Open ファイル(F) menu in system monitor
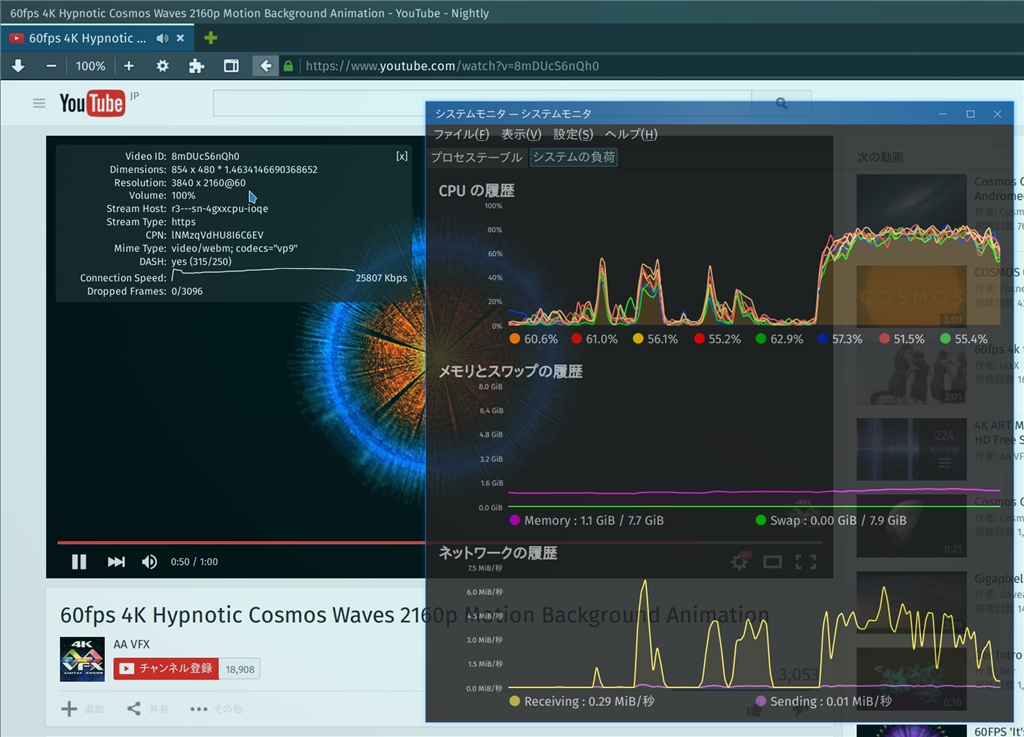The height and width of the screenshot is (737, 1024). [x=461, y=134]
